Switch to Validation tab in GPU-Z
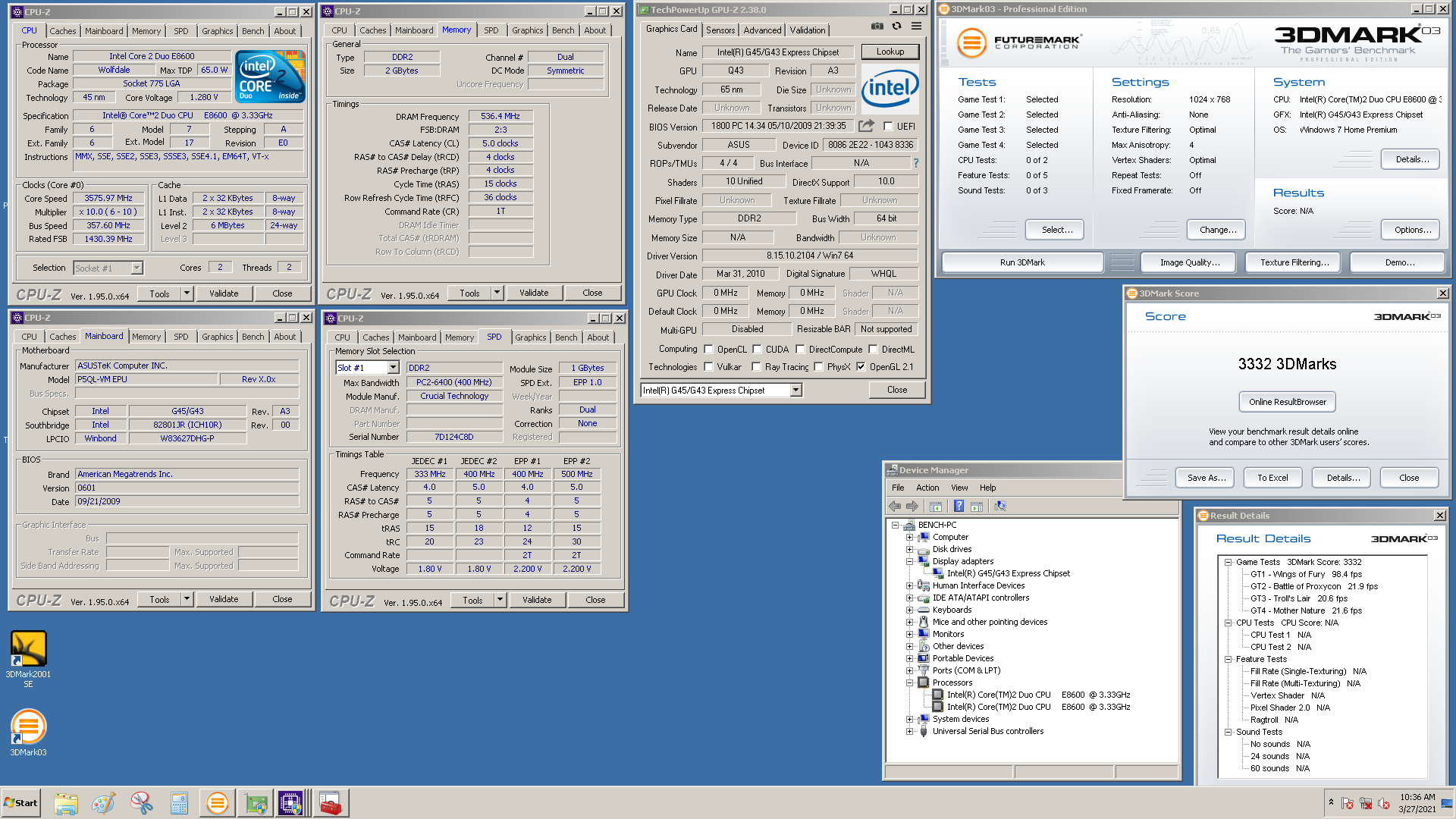Image resolution: width=1456 pixels, height=819 pixels. coord(807,30)
